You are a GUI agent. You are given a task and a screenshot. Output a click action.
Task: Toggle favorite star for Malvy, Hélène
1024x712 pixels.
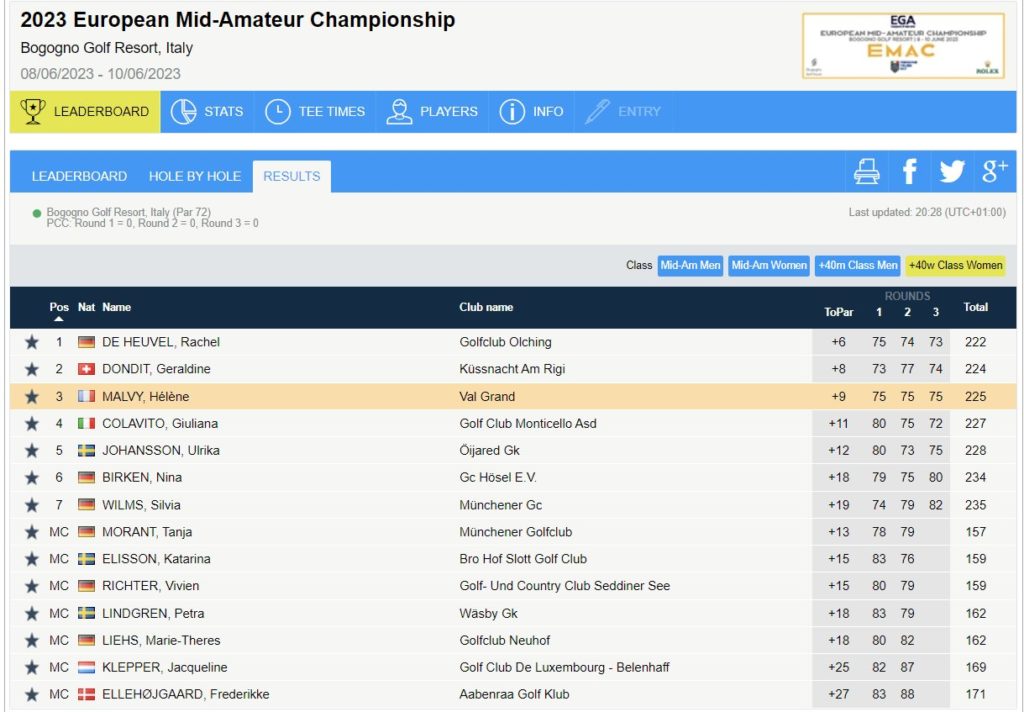[x=31, y=397]
